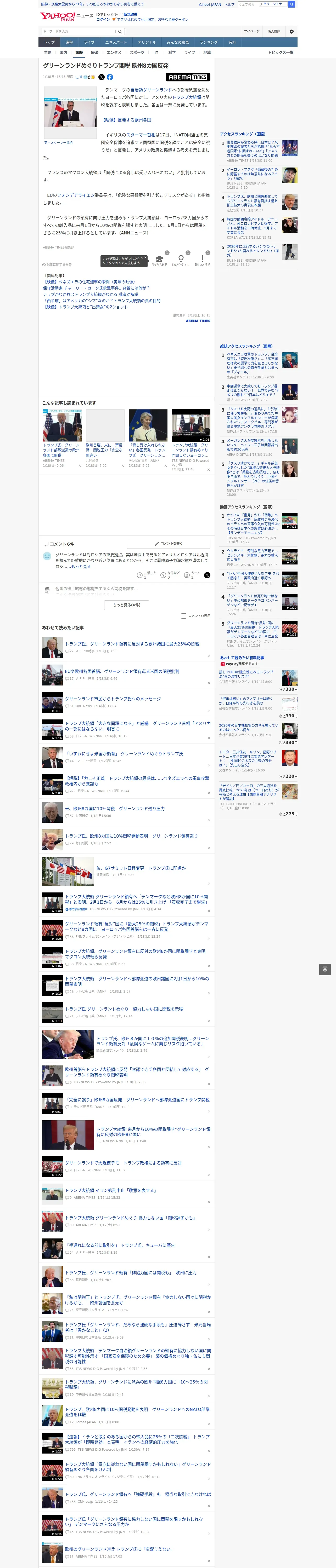Click into the top web search field
The height and width of the screenshot is (1568, 336).
pyautogui.click(x=263, y=4)
